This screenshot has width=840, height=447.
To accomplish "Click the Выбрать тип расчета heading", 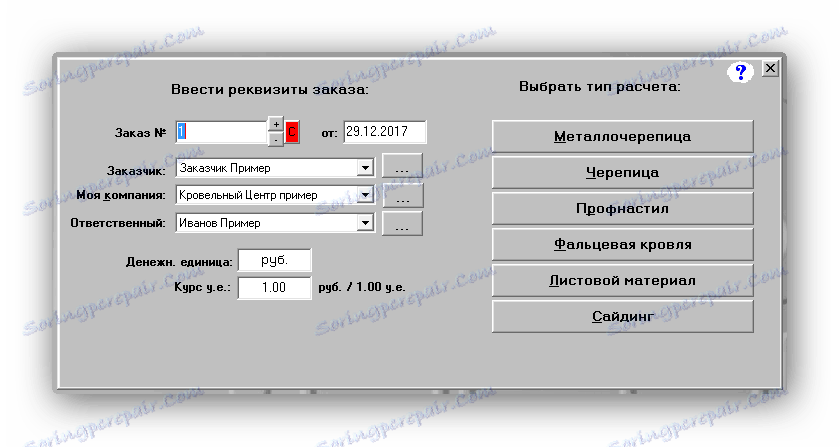I will 599,86.
